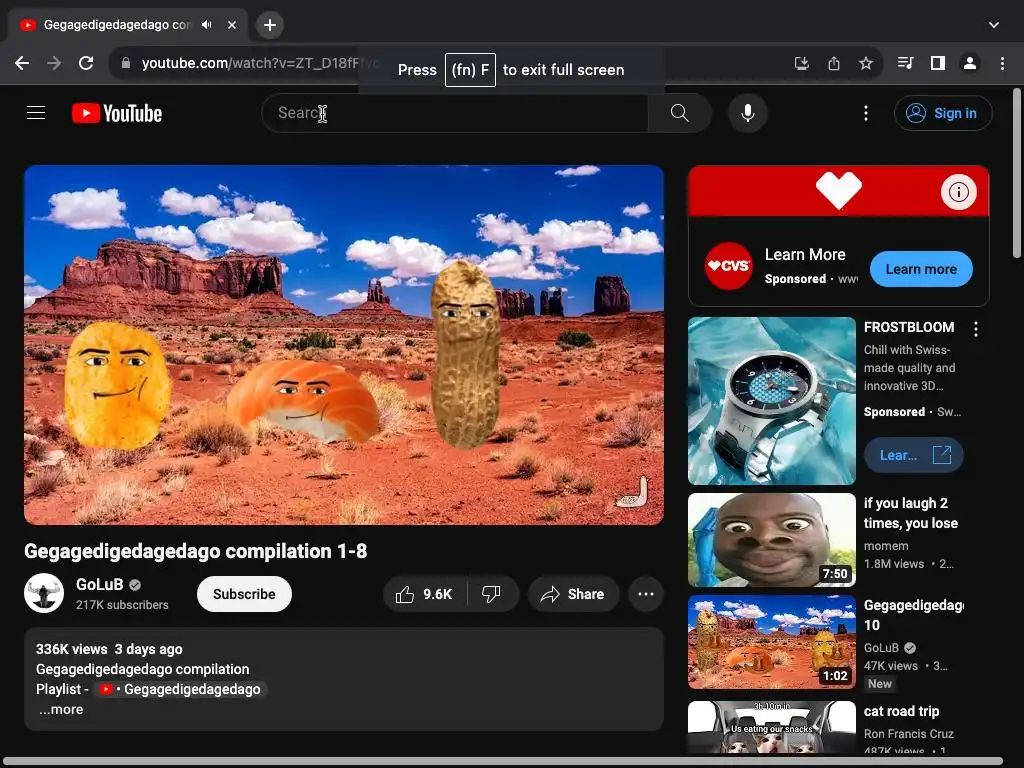The width and height of the screenshot is (1024, 768).
Task: Click the browser forward arrow
Action: pyautogui.click(x=54, y=63)
